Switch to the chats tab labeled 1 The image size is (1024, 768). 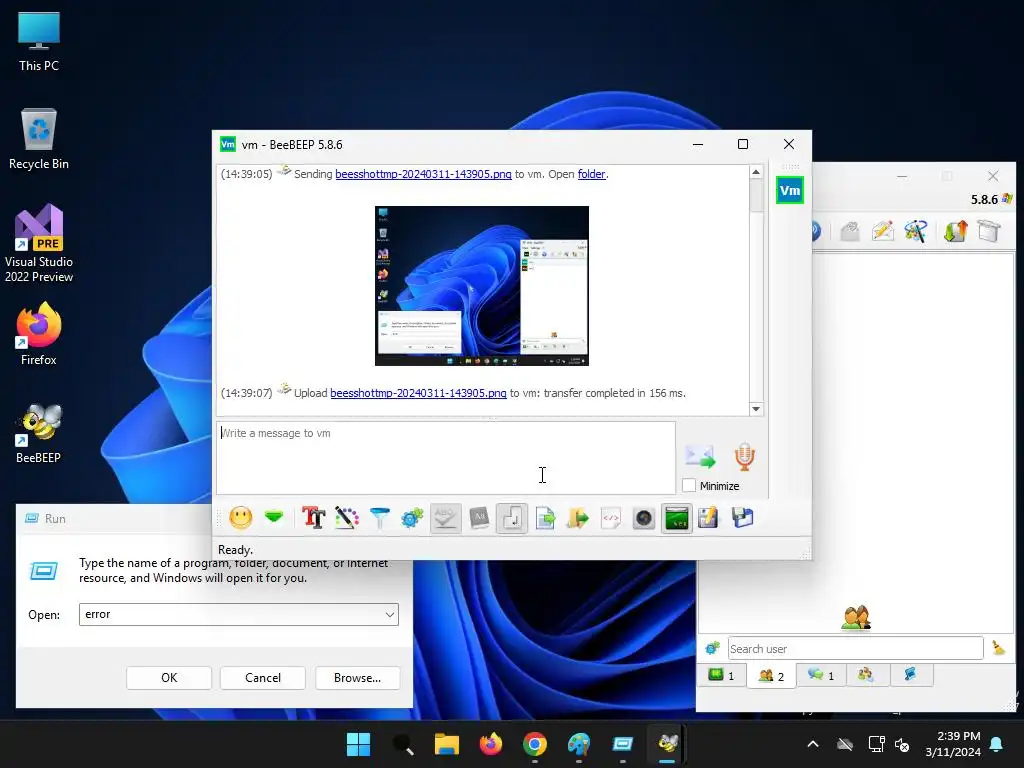pos(821,675)
